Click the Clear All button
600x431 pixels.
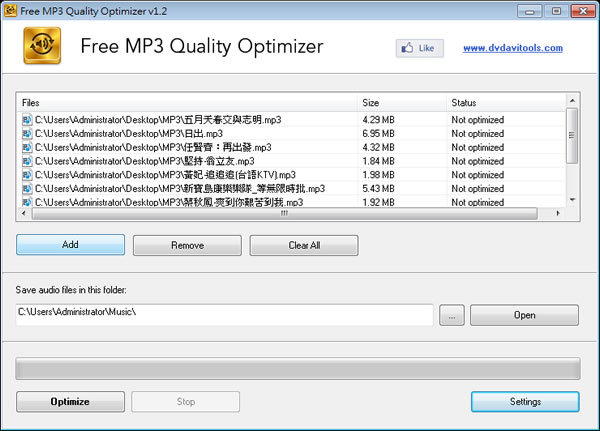pos(304,245)
